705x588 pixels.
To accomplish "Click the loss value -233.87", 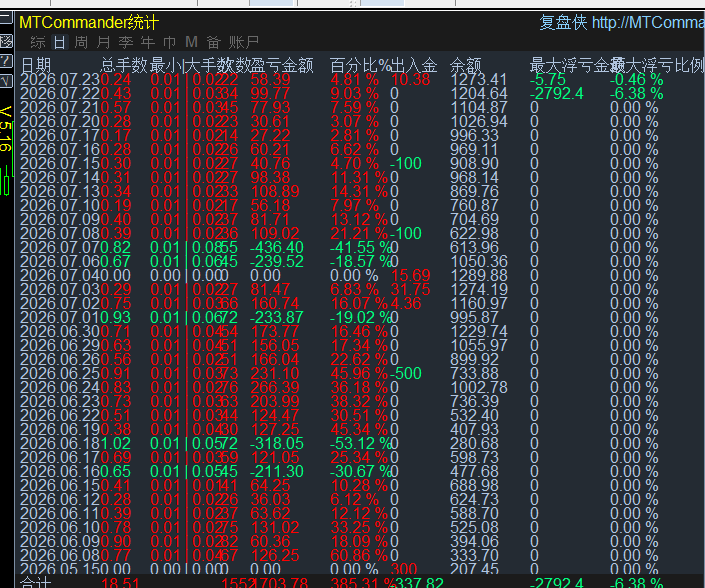I will tap(277, 317).
